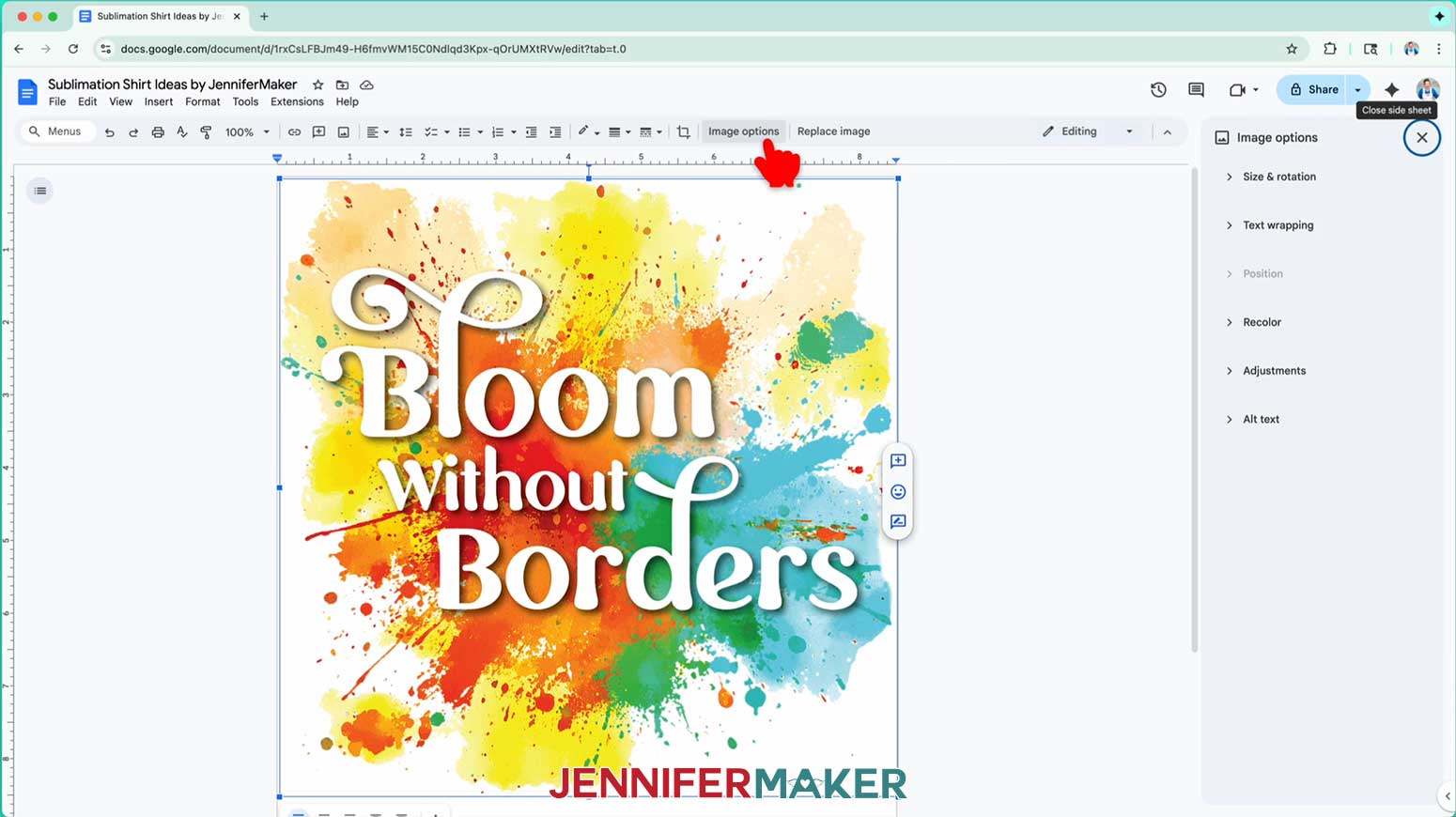This screenshot has height=817, width=1456.
Task: Print the document using printer icon
Action: [158, 132]
